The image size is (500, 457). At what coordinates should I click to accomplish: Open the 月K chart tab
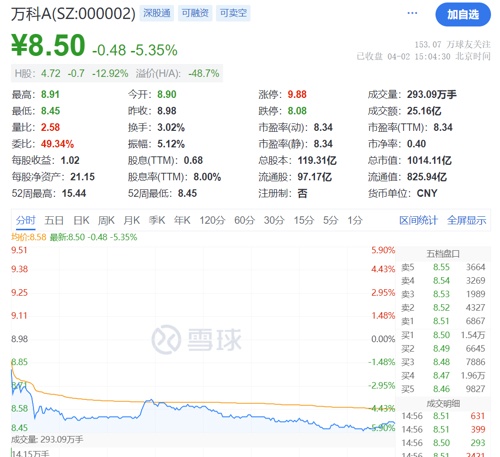132,220
